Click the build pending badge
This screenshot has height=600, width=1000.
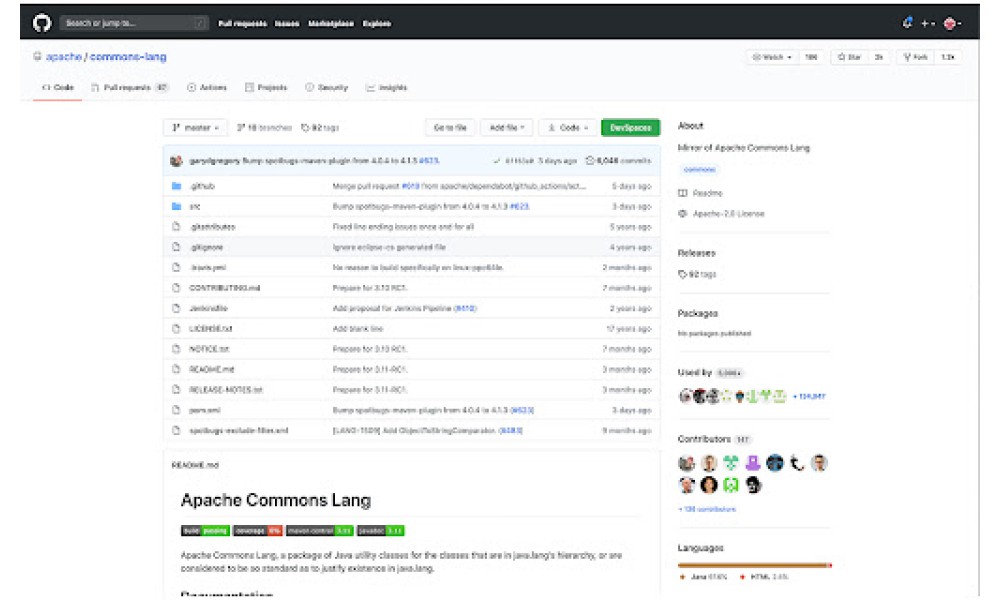tap(205, 530)
